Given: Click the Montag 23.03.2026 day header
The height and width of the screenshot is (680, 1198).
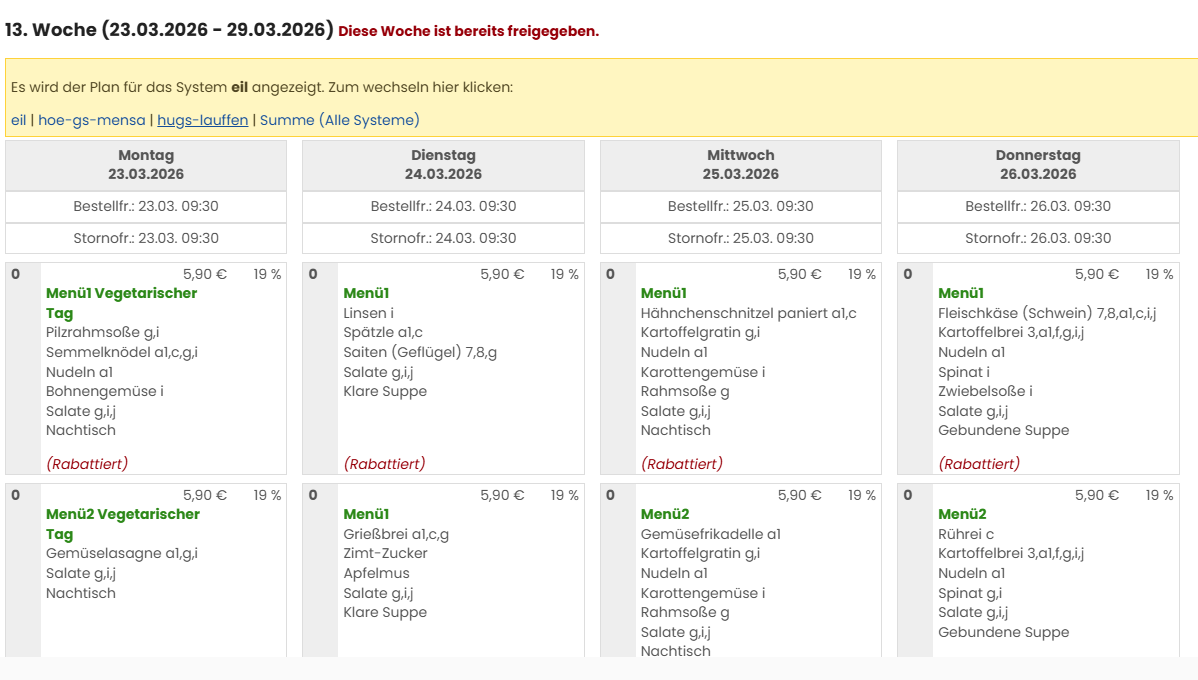Looking at the screenshot, I should [x=146, y=165].
